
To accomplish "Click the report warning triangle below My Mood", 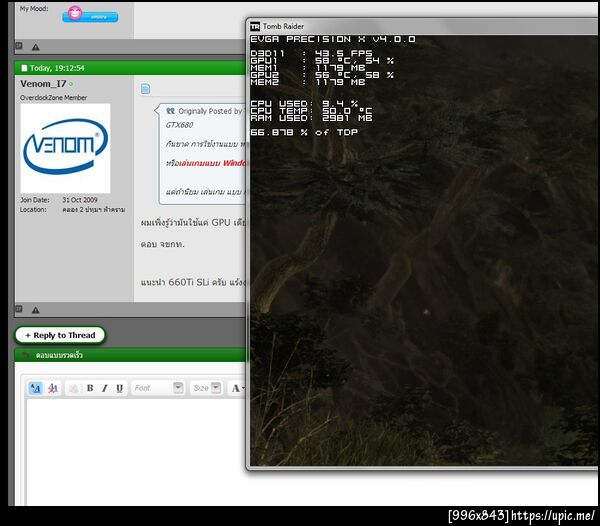I will click(x=36, y=47).
